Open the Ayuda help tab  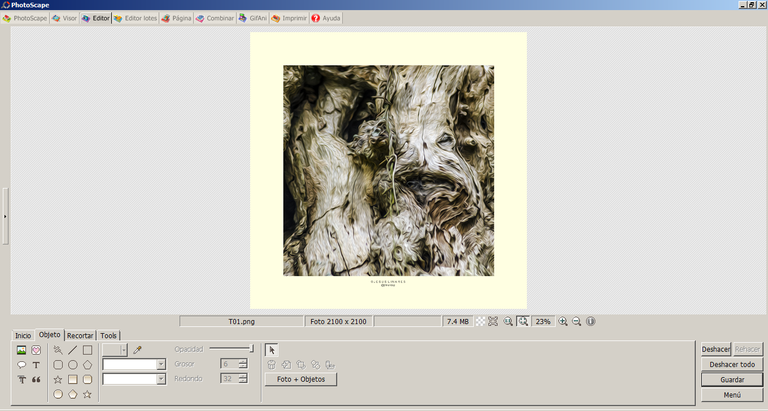coord(326,18)
